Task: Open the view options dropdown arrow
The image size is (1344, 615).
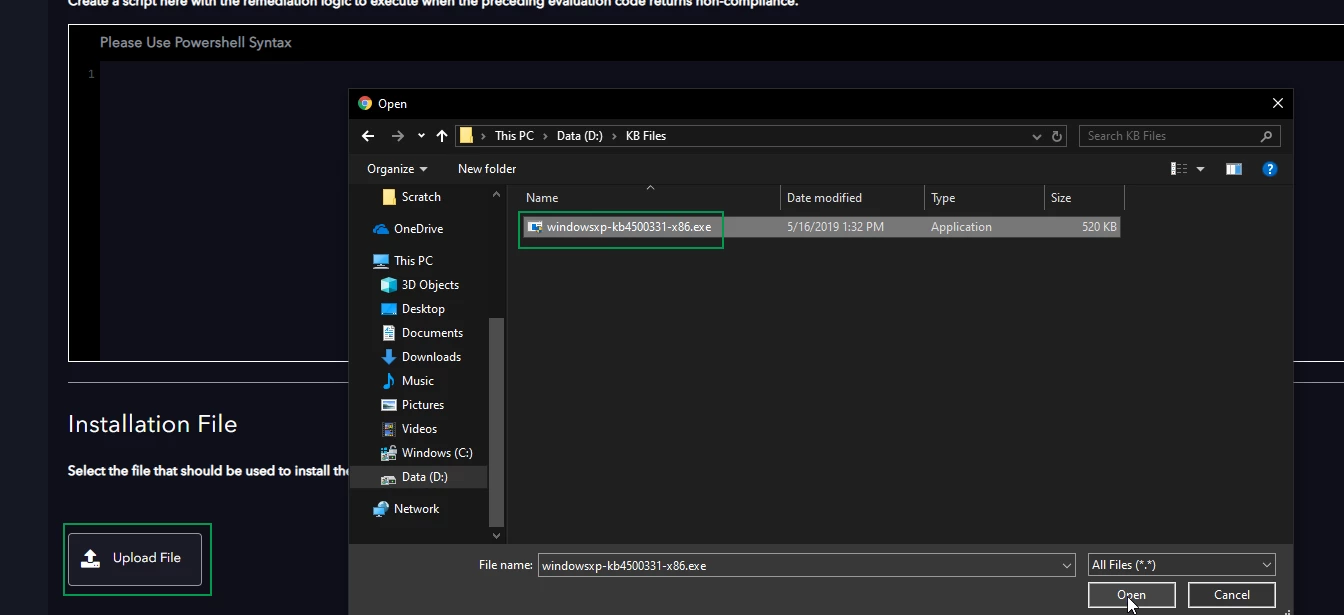Action: click(1200, 169)
